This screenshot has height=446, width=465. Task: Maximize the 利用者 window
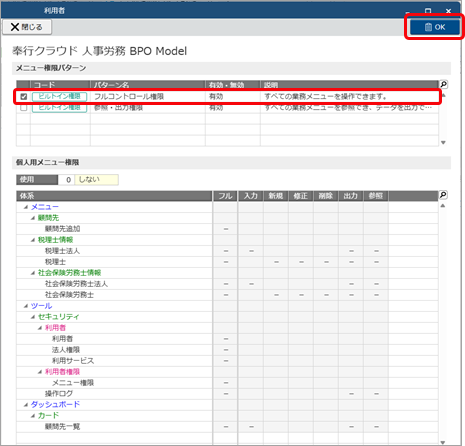pos(428,11)
